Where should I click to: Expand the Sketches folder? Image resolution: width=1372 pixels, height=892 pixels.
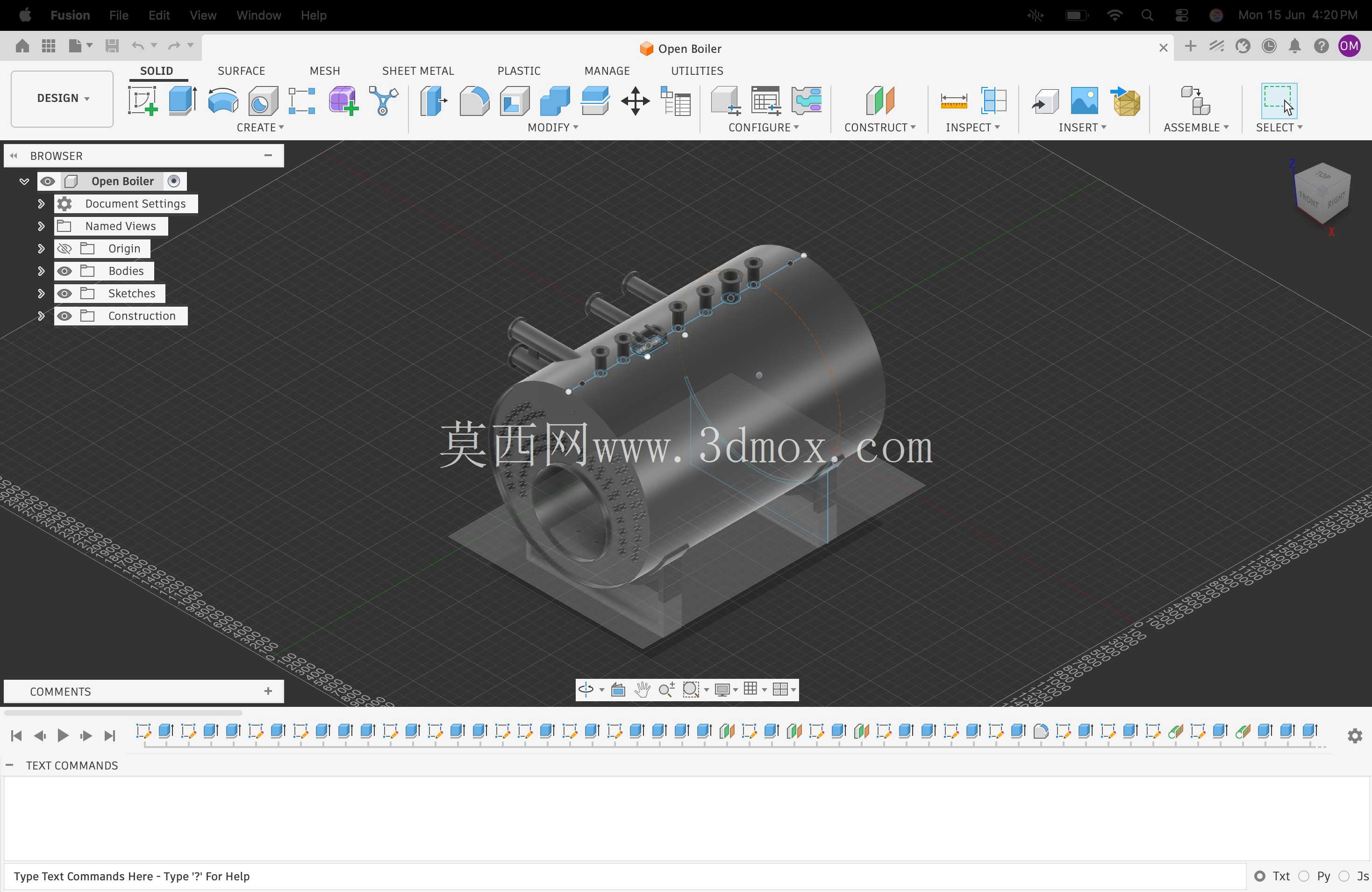click(41, 294)
